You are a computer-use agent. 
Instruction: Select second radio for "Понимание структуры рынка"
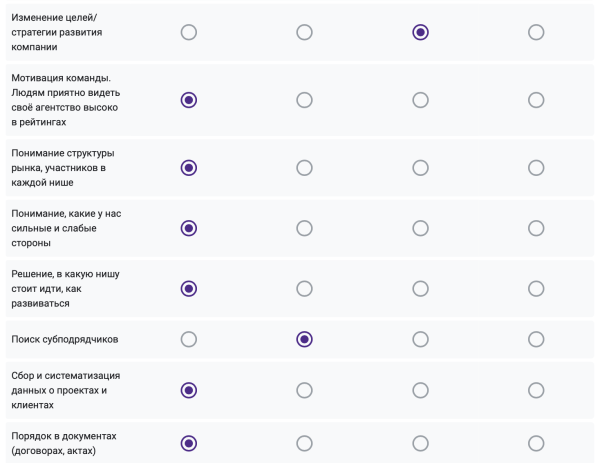tap(305, 167)
